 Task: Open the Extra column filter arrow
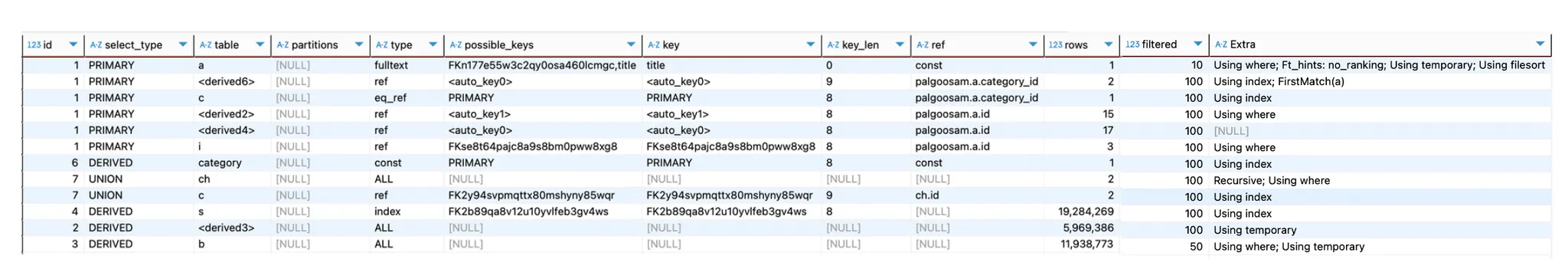click(x=1540, y=44)
